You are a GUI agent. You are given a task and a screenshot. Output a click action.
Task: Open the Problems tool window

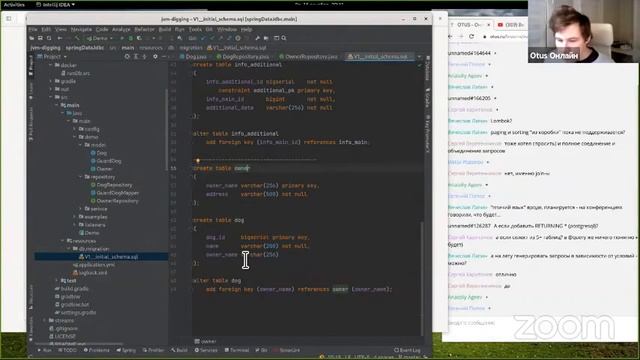pos(96,350)
